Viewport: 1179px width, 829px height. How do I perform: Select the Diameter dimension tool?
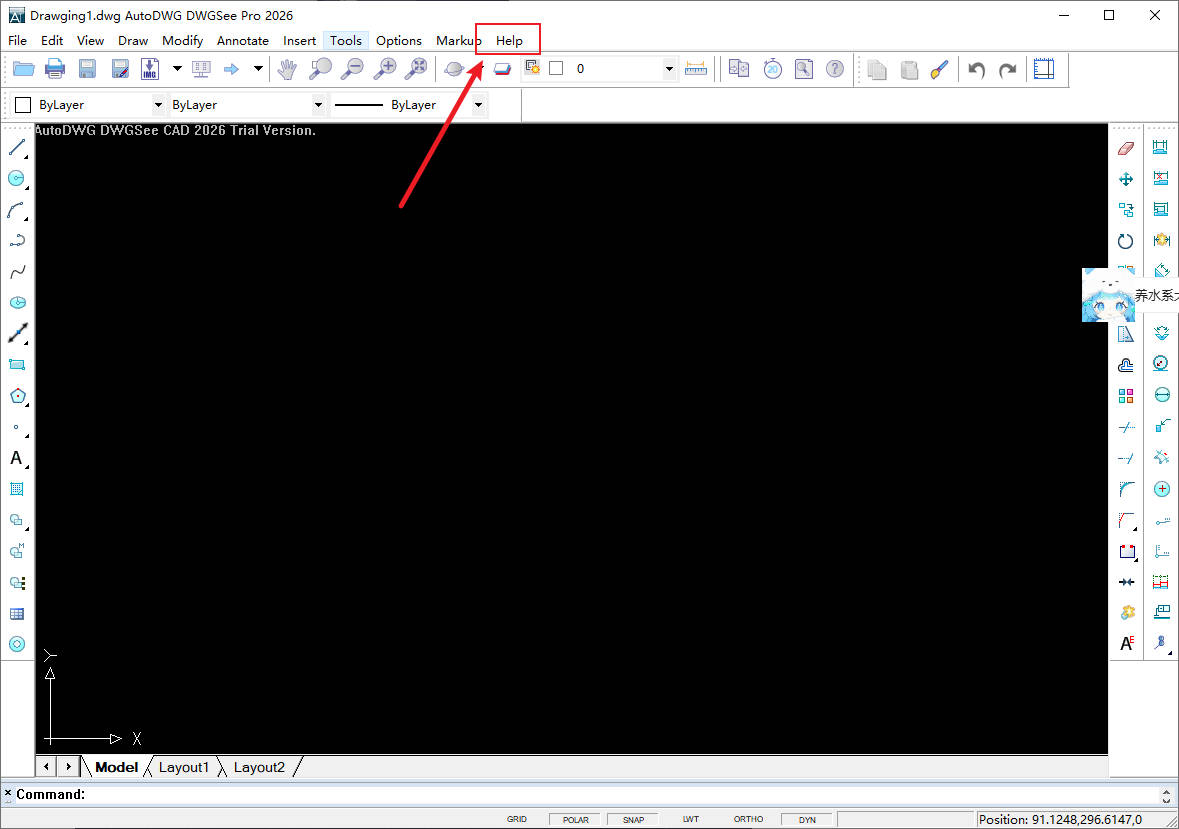(x=1162, y=395)
